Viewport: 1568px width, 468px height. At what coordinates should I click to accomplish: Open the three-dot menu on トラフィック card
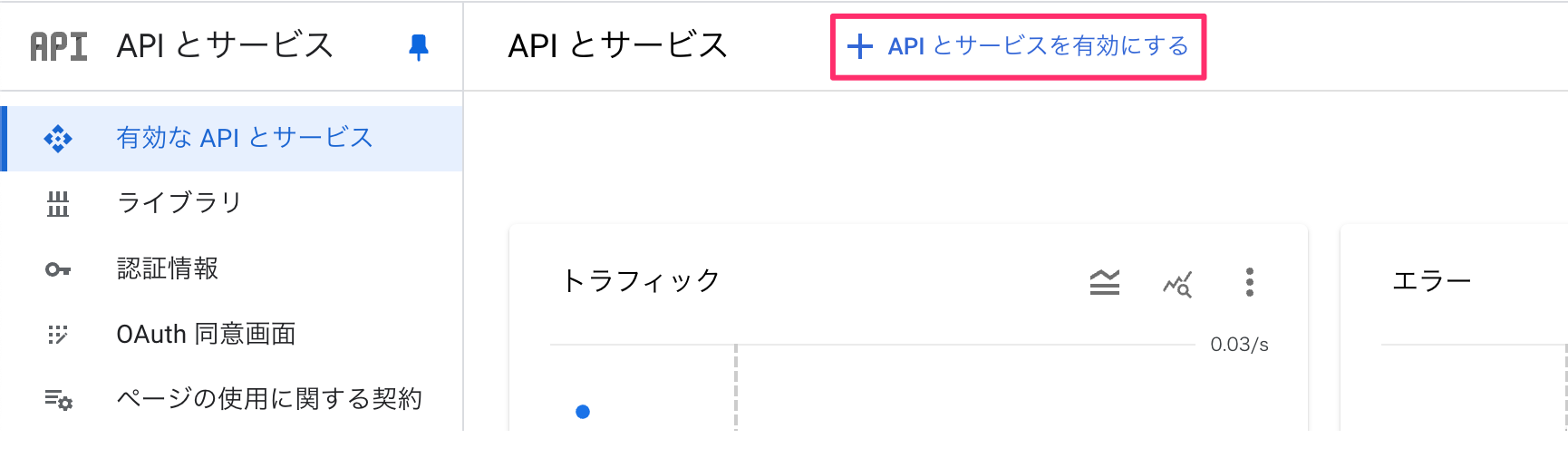[x=1250, y=282]
